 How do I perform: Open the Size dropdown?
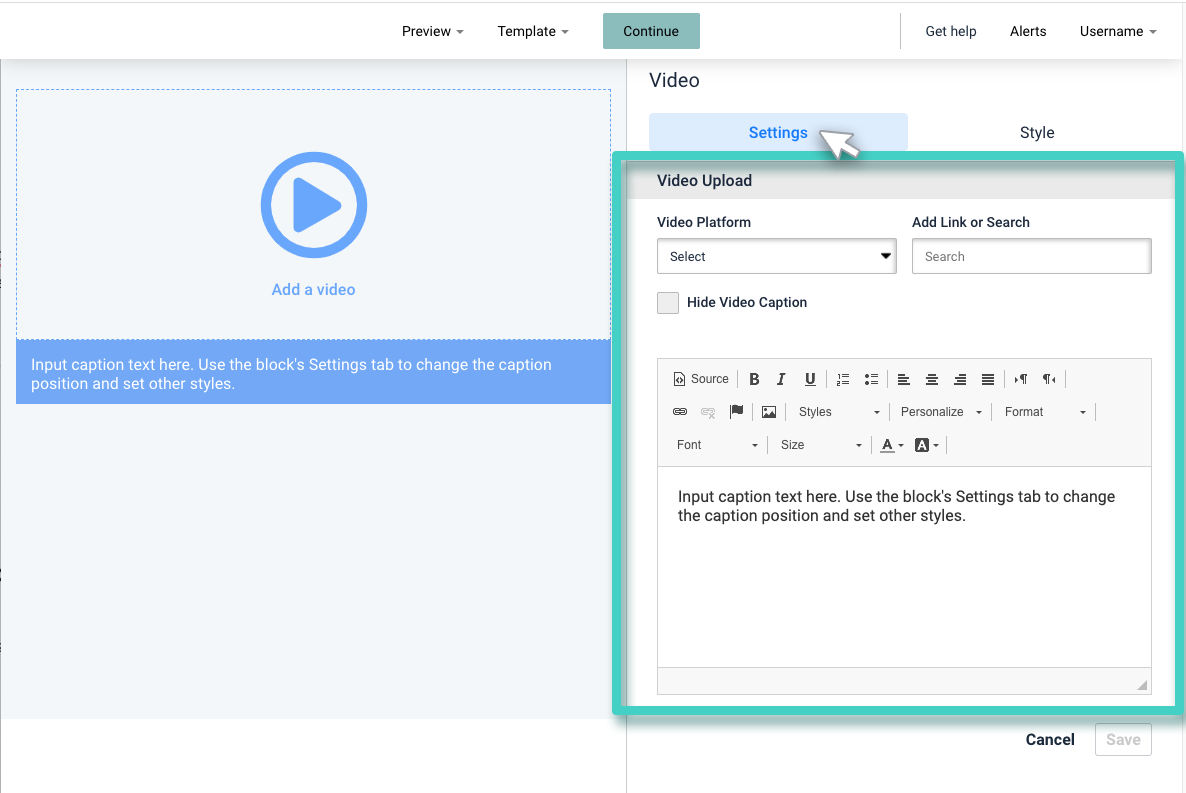coord(820,445)
